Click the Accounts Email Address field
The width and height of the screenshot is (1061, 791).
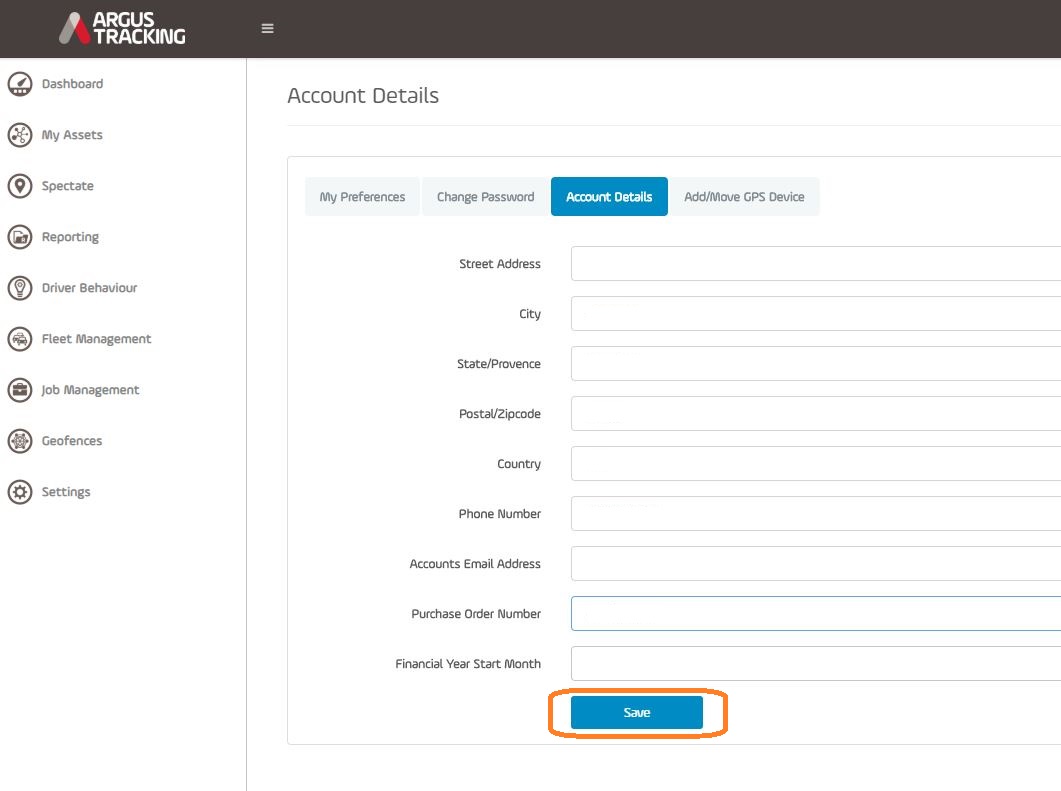[x=815, y=564]
